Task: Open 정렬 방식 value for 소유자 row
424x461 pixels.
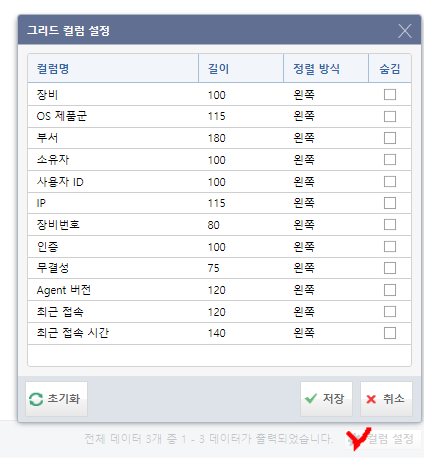Action: click(x=304, y=160)
